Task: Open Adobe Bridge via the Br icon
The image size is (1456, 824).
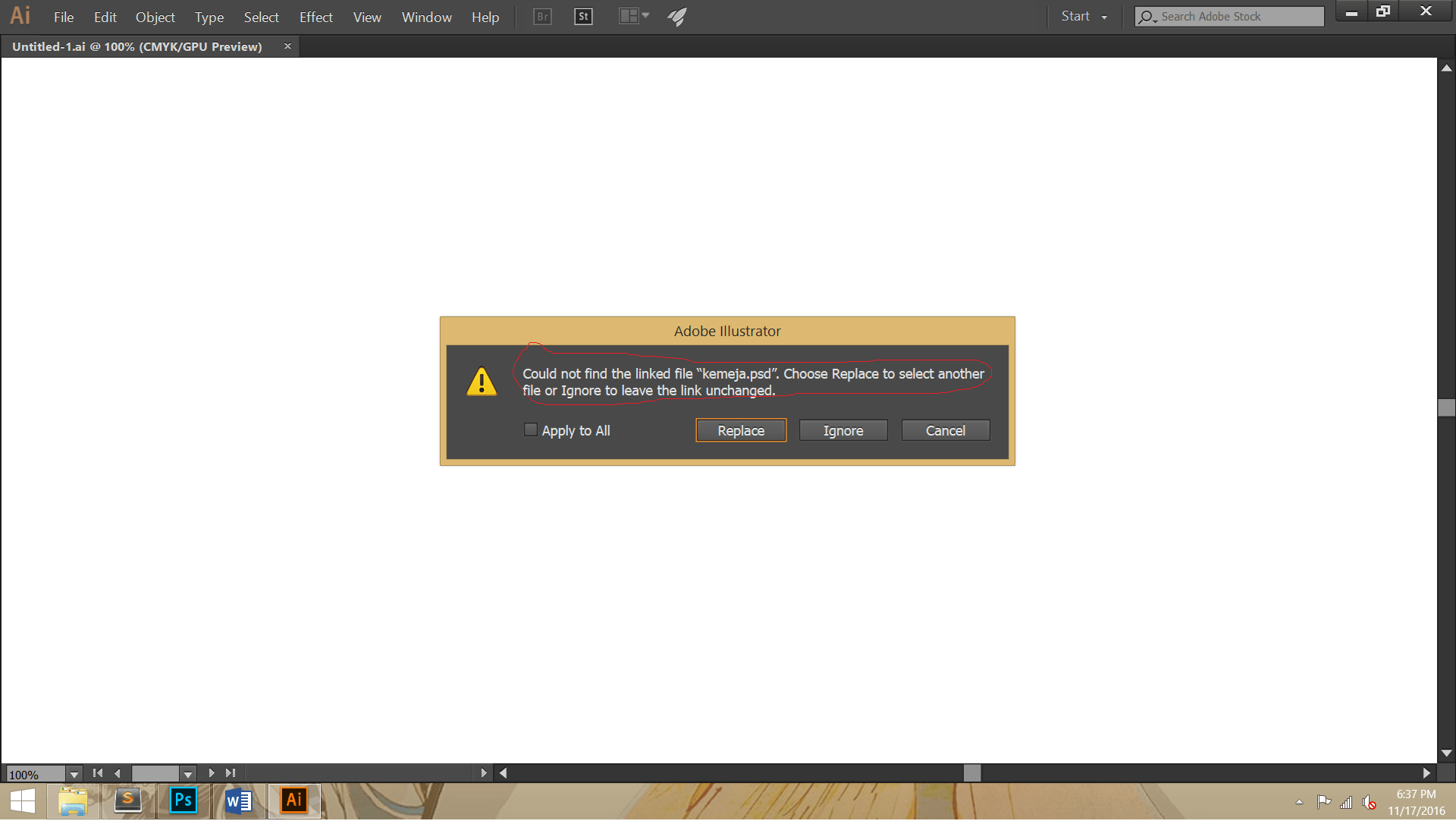Action: coord(542,17)
